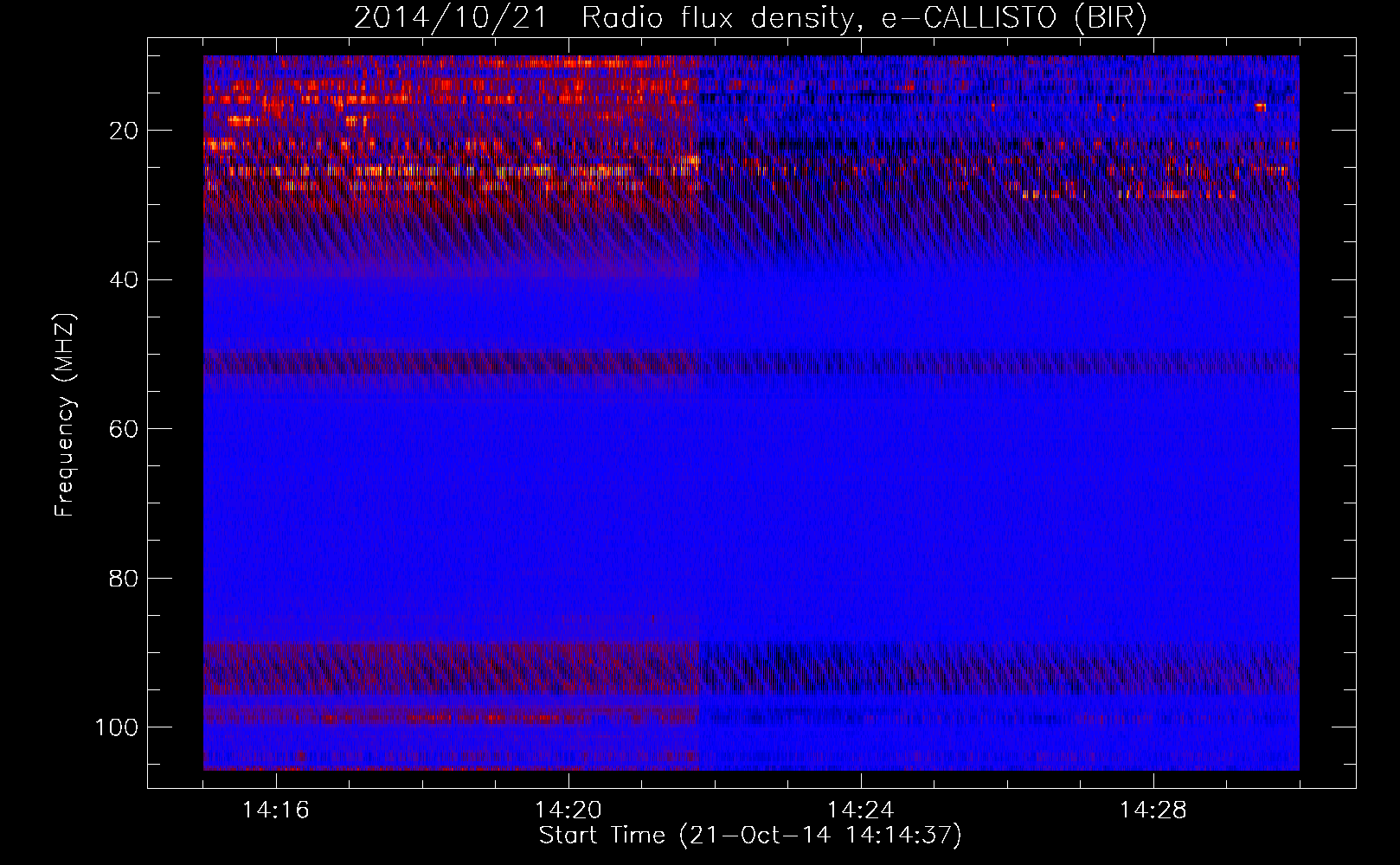Click the 20 frequency tick label

tap(125, 131)
